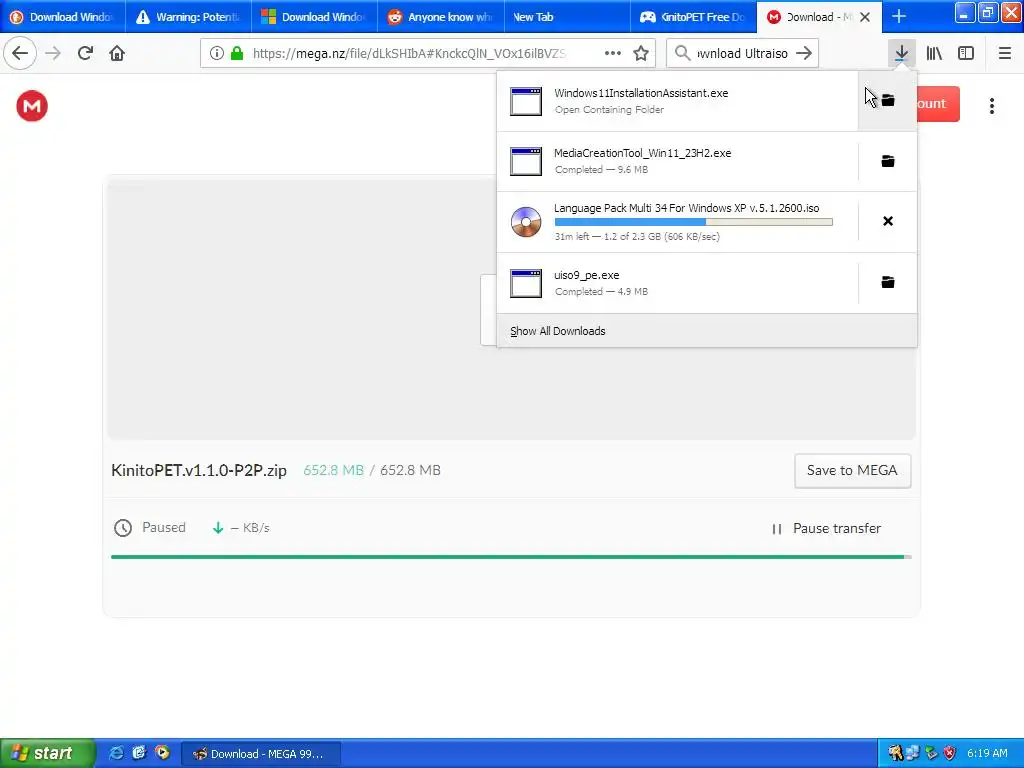Click the Download - MEGA taskbar button
This screenshot has height=768, width=1024.
(x=261, y=754)
